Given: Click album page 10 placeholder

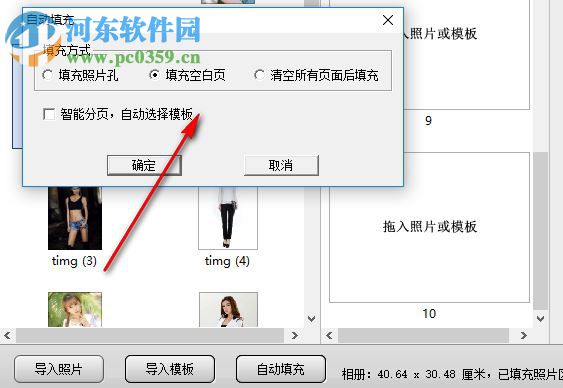Looking at the screenshot, I should [x=429, y=227].
